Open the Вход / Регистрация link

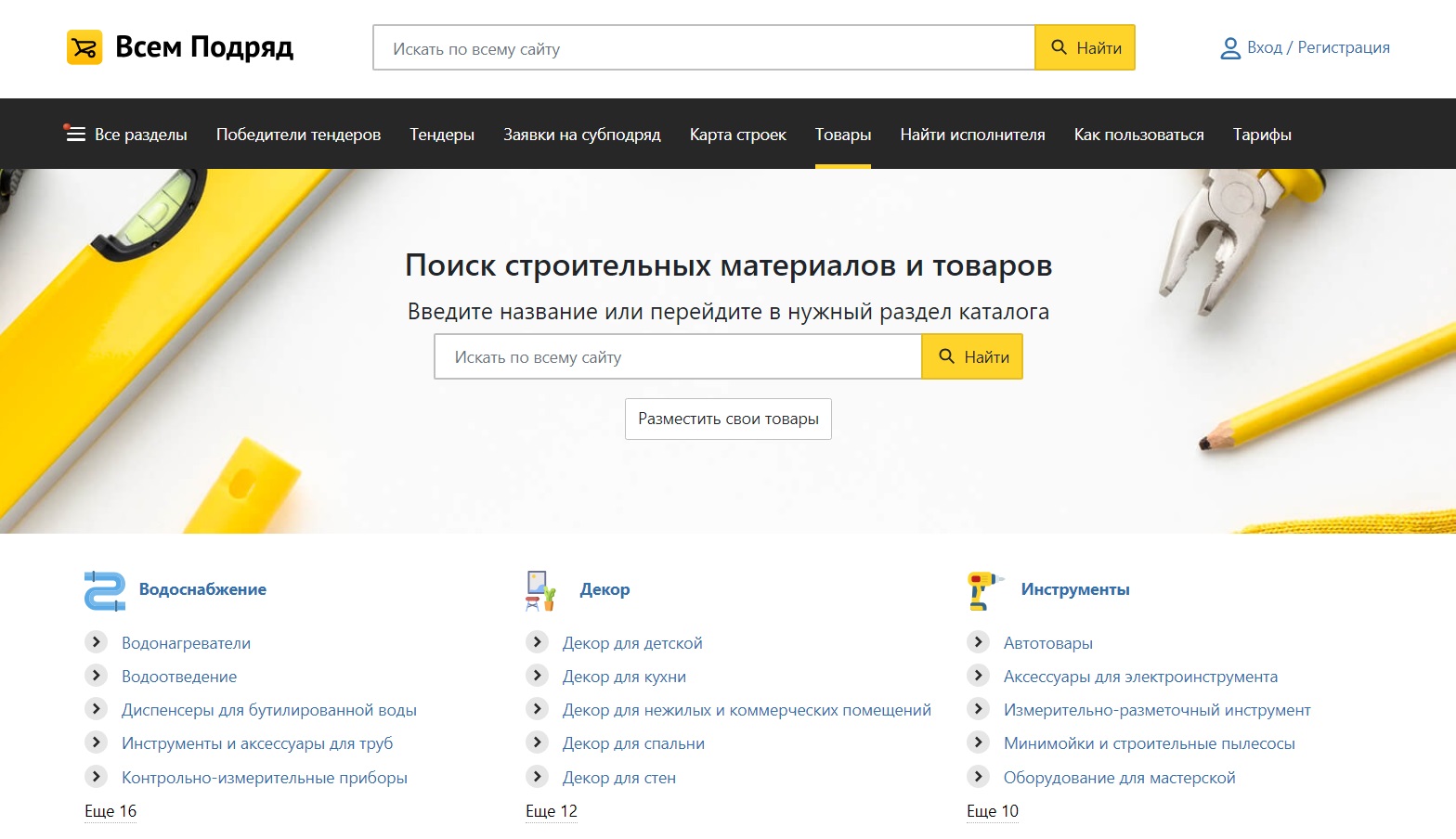coord(1318,48)
